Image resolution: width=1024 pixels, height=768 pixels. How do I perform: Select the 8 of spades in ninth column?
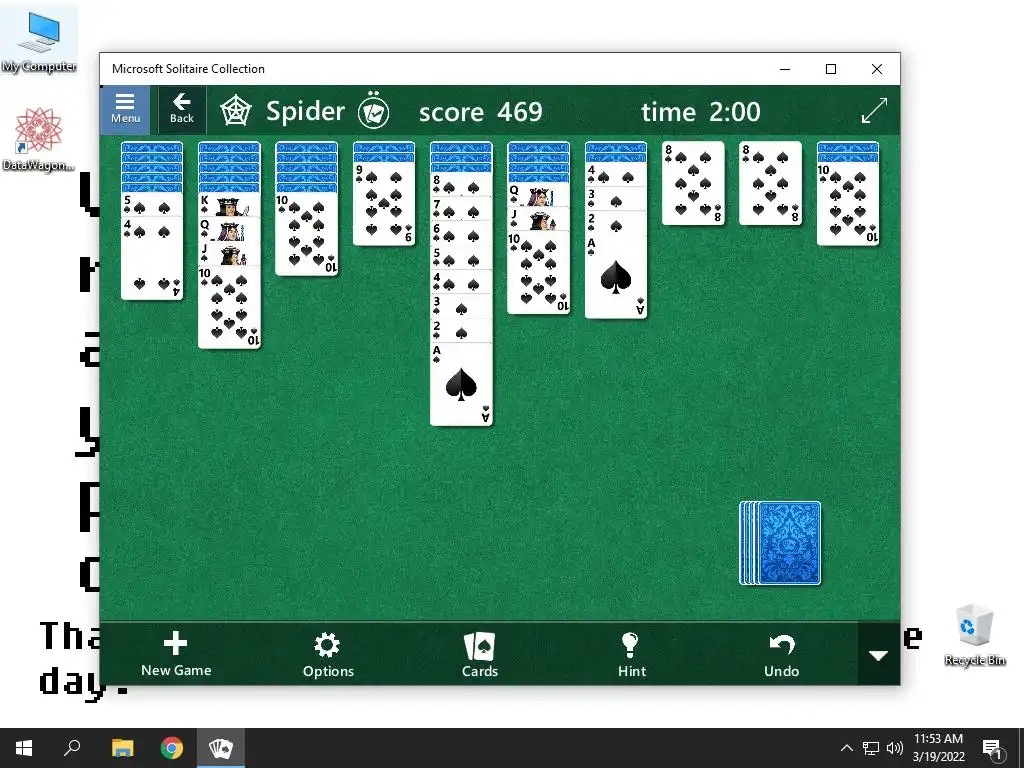click(x=770, y=183)
